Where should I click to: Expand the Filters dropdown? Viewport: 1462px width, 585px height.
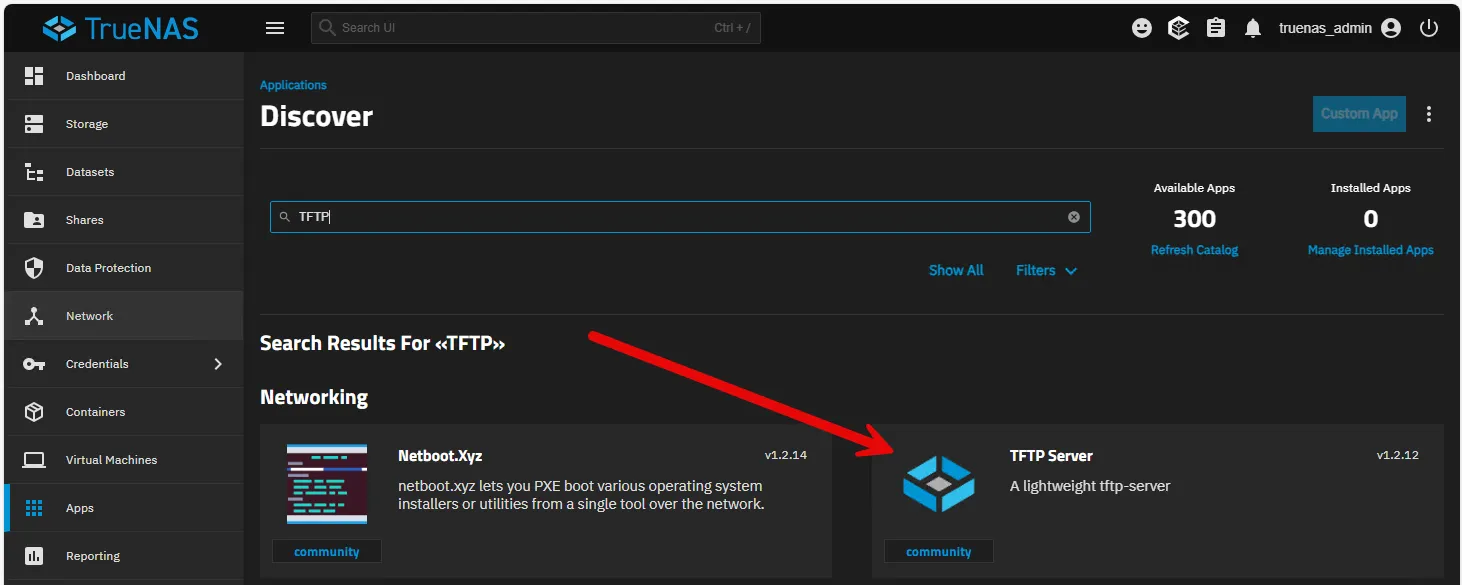pyautogui.click(x=1046, y=270)
